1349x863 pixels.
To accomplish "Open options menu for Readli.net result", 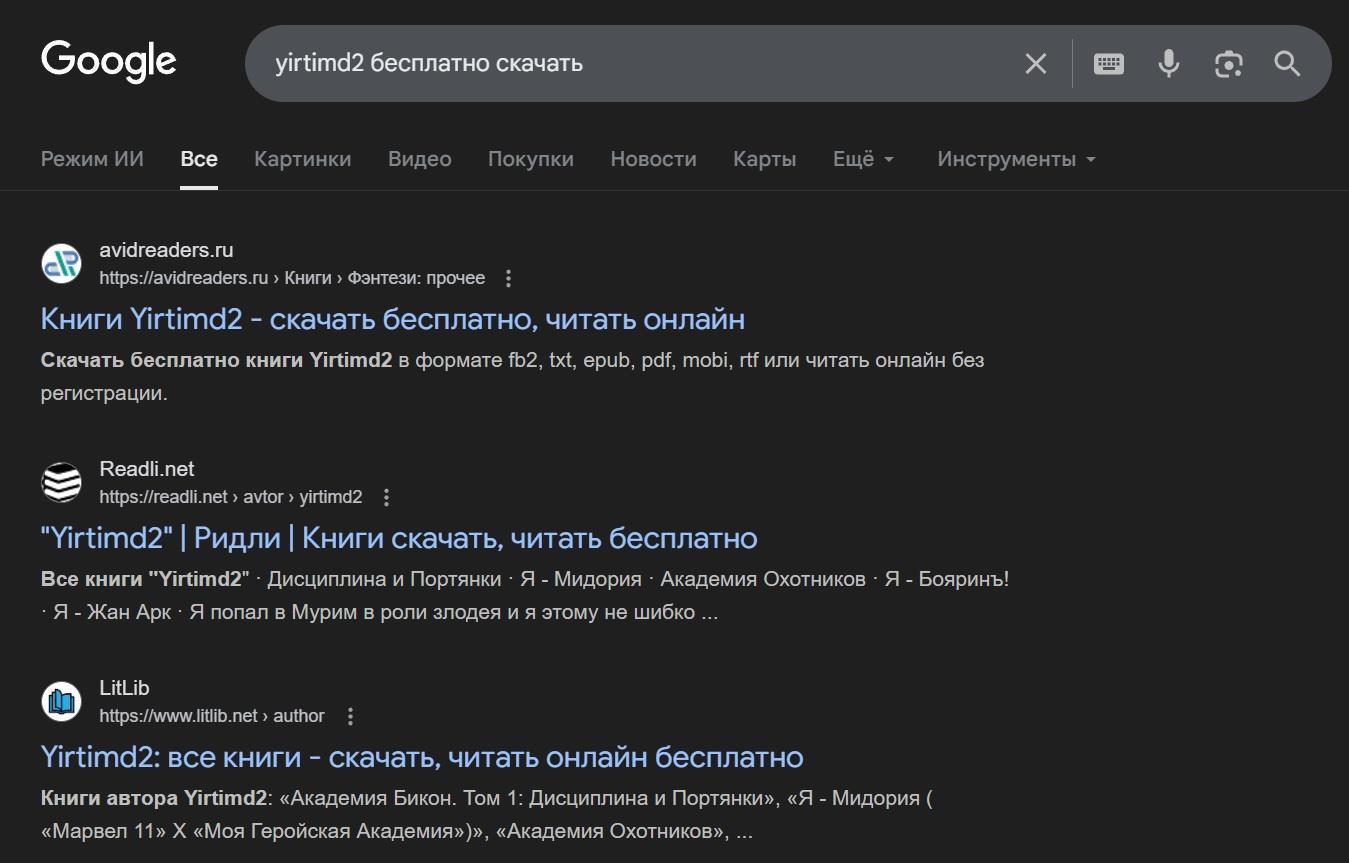I will click(387, 497).
